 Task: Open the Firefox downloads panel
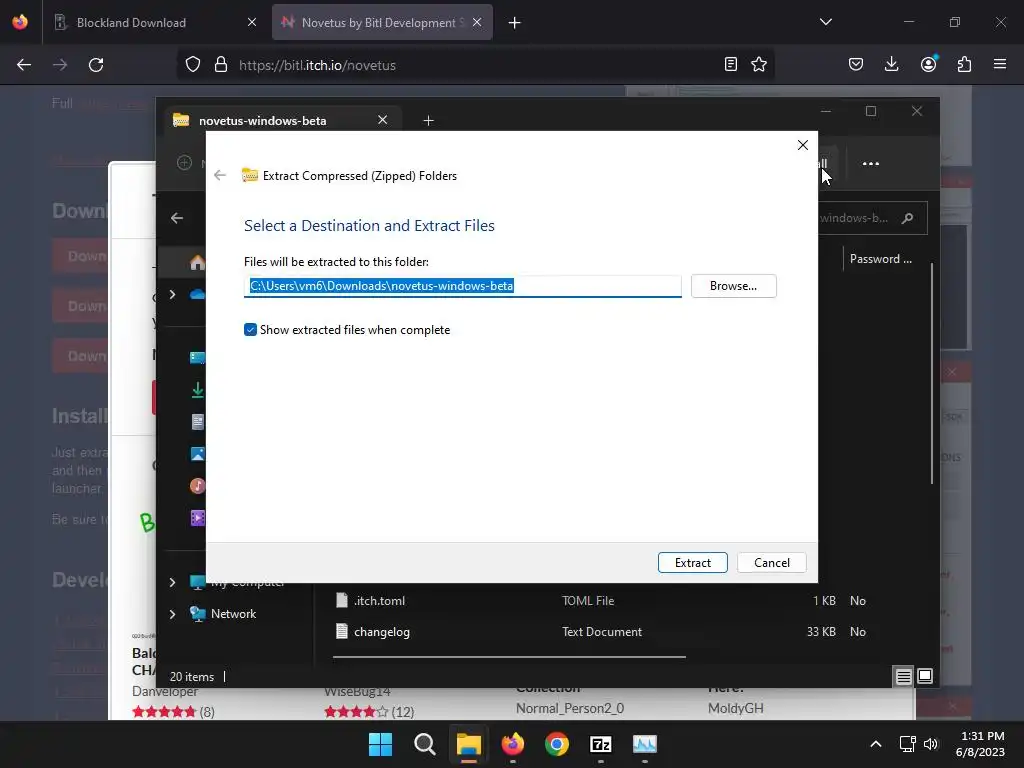[891, 64]
